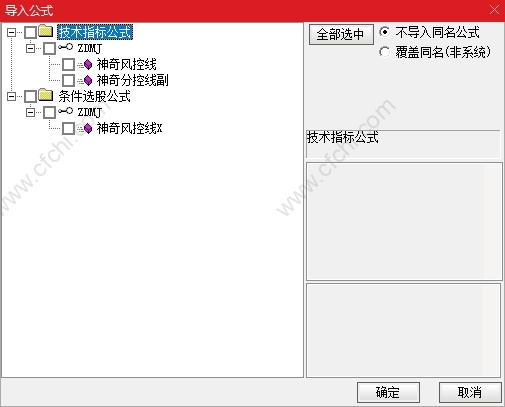This screenshot has width=505, height=407.
Task: Cancel the dialog with 取消
Action: 470,392
